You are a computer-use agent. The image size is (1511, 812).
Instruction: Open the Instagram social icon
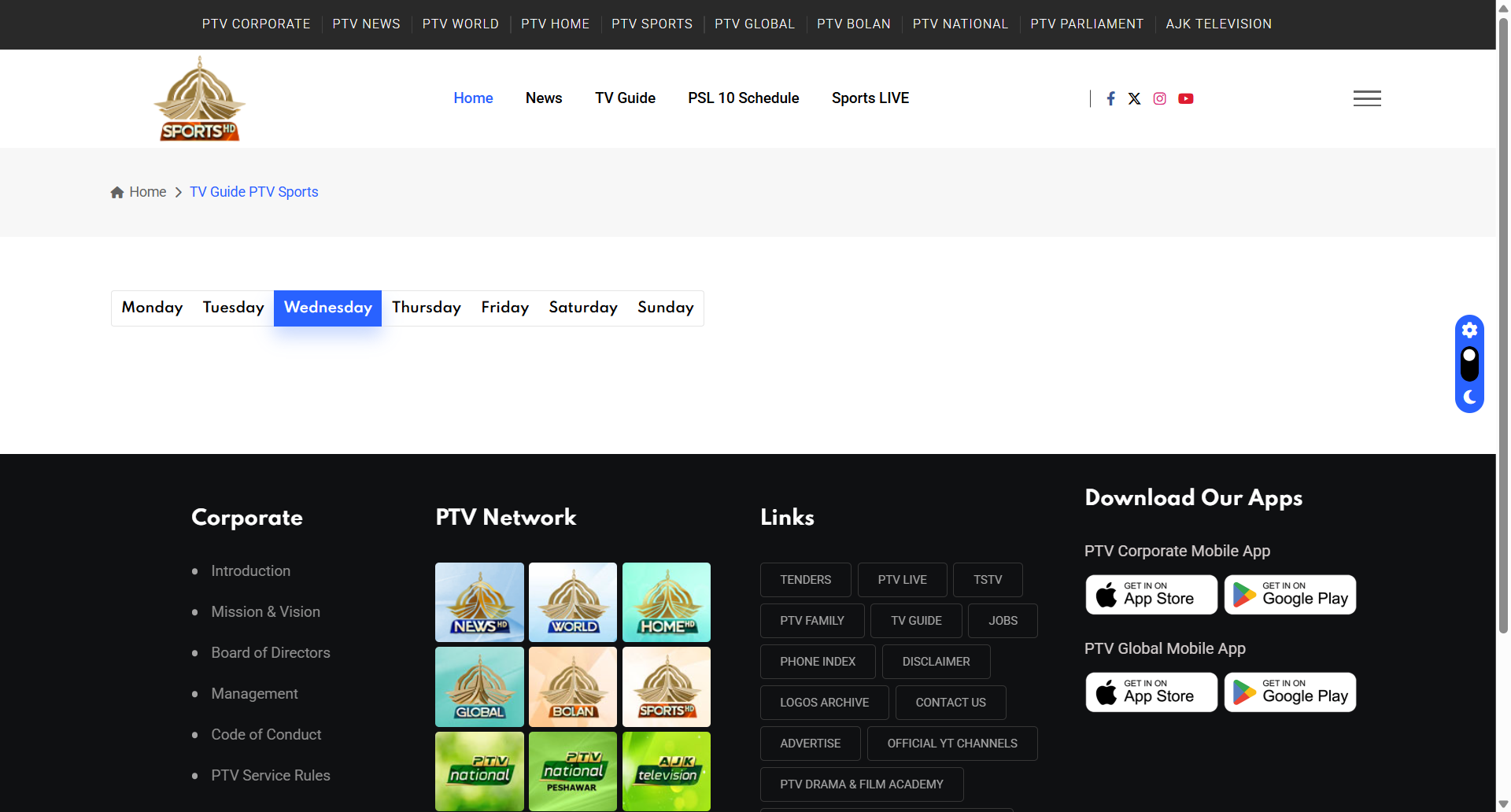[x=1159, y=98]
